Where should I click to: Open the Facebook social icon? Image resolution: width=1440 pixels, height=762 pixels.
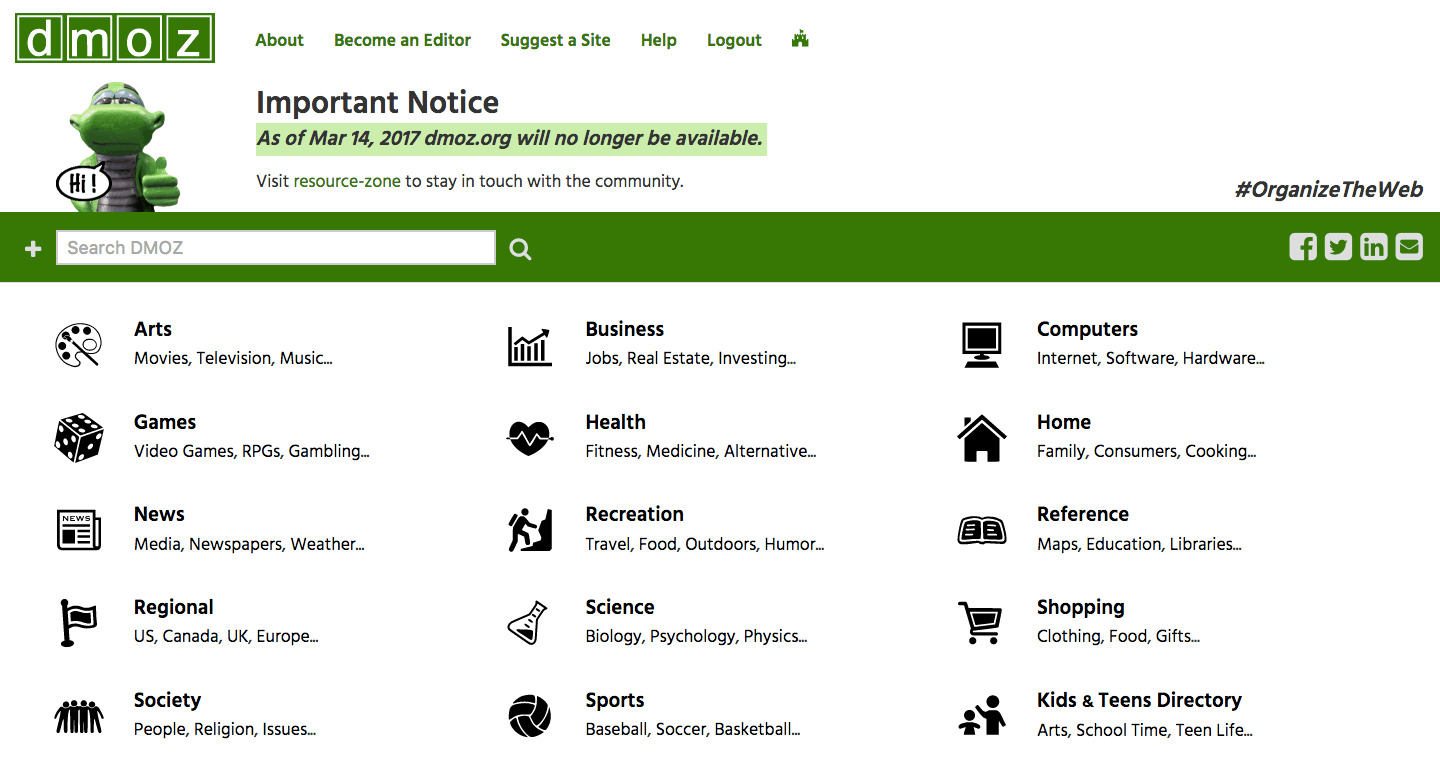pos(1303,246)
